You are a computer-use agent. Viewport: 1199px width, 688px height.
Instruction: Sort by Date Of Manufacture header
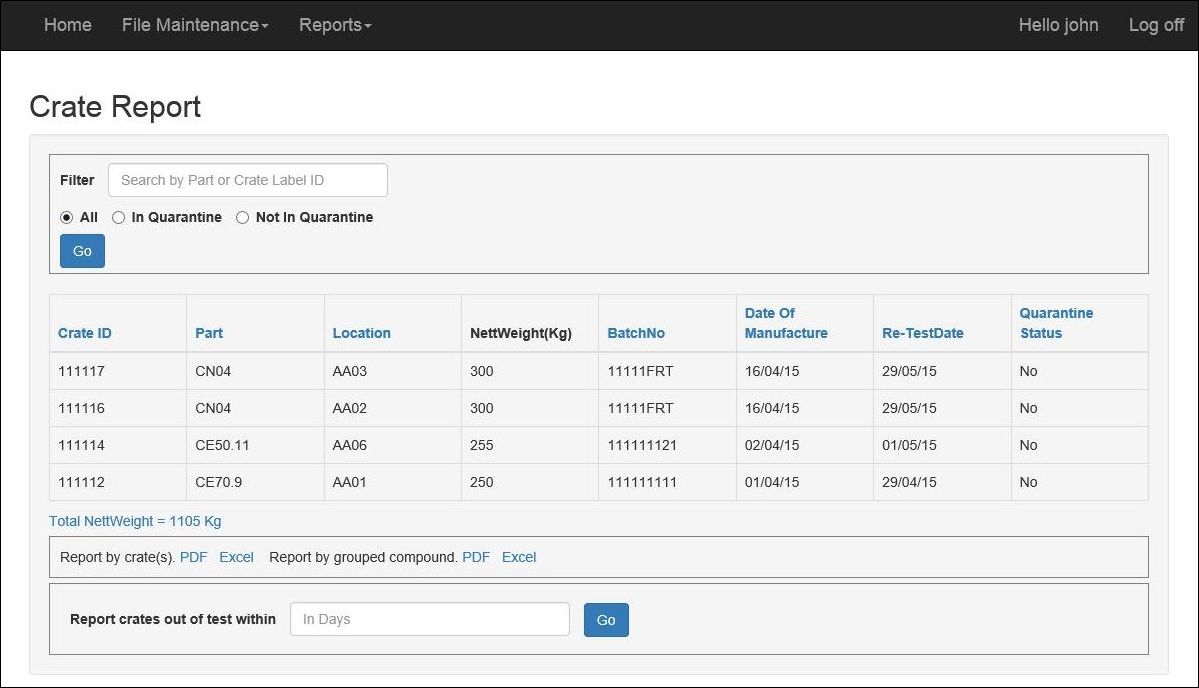pyautogui.click(x=785, y=323)
